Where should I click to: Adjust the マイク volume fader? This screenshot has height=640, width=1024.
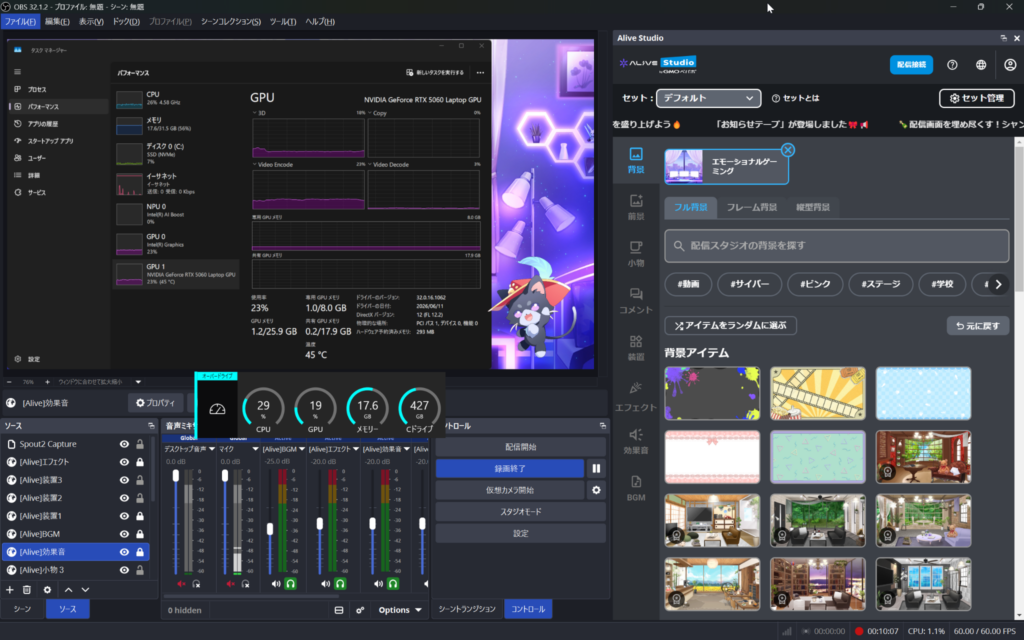click(225, 476)
